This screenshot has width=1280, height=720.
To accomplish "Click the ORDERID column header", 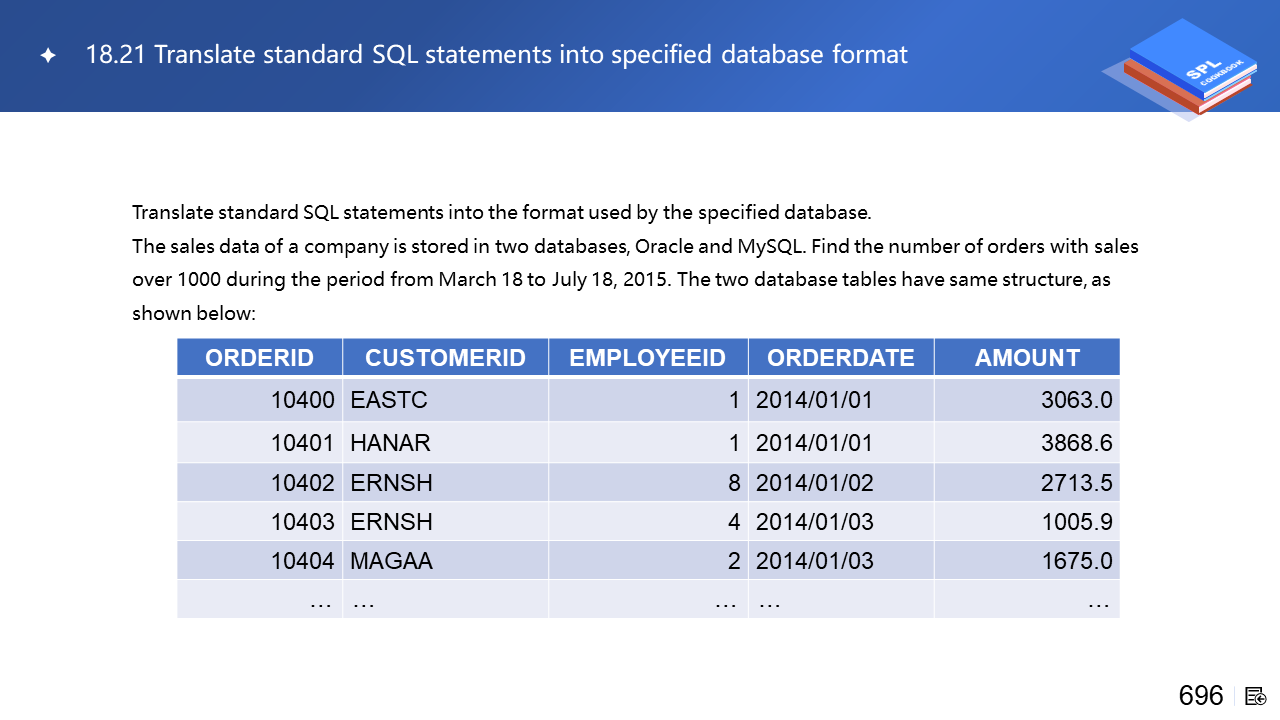I will pos(260,358).
